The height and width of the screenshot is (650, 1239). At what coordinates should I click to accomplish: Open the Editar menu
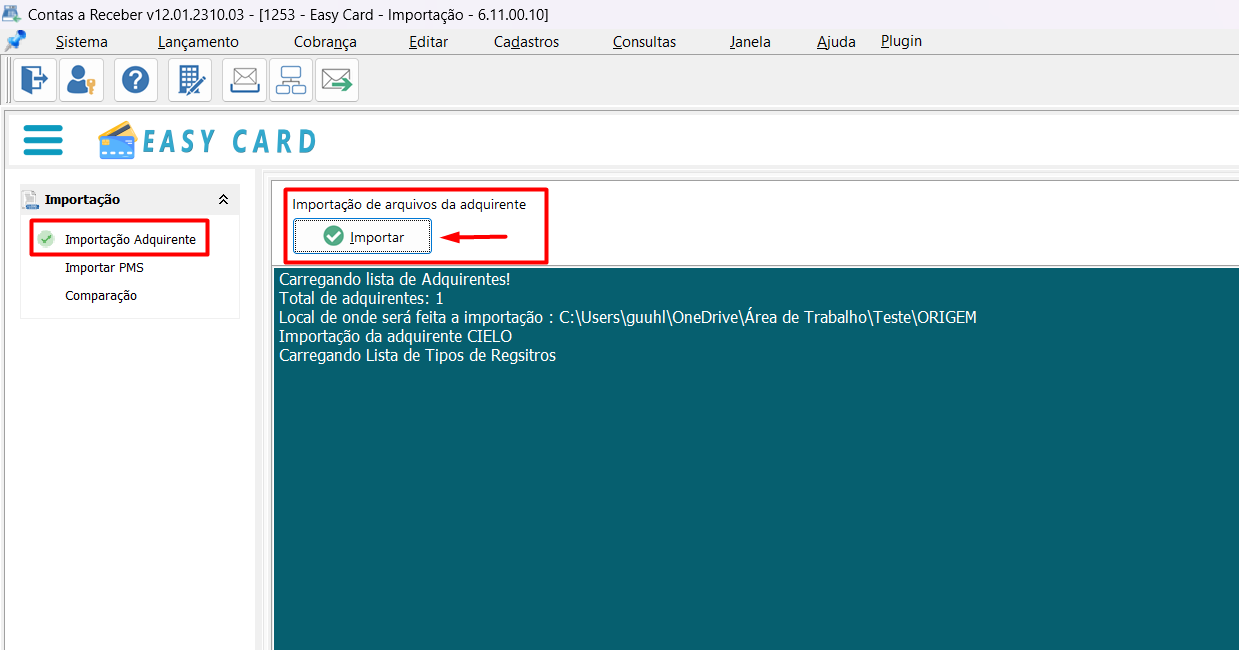pyautogui.click(x=428, y=42)
